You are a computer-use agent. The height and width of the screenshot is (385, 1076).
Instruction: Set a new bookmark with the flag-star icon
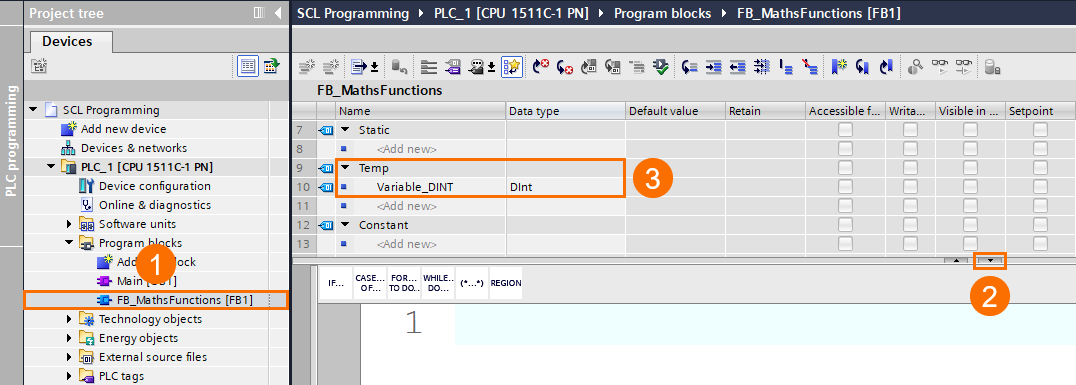point(839,67)
